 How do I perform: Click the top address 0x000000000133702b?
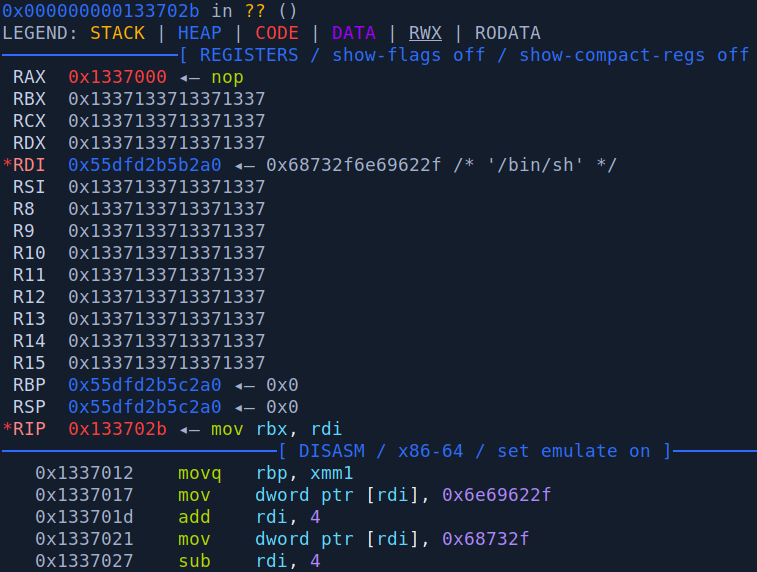(x=99, y=11)
